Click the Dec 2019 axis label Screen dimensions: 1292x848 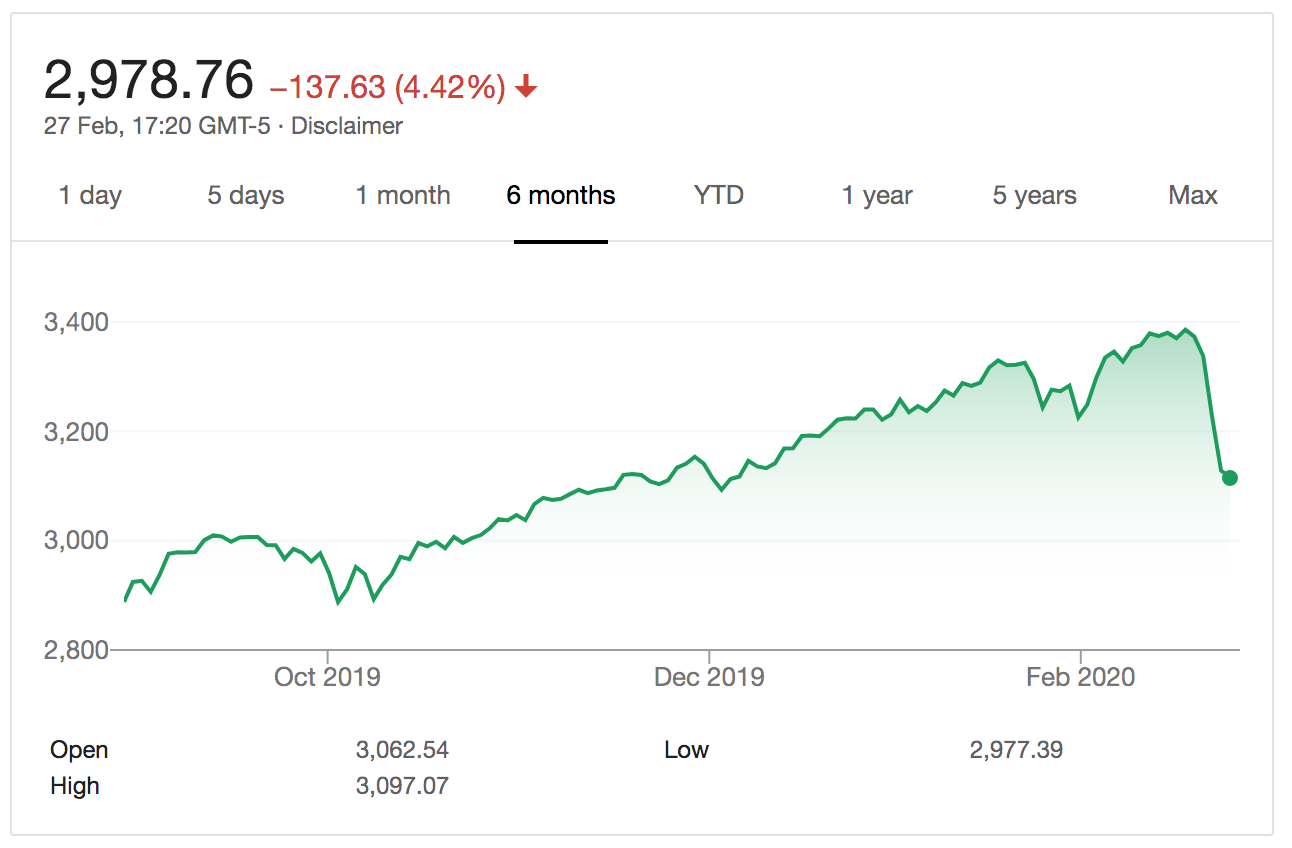tap(709, 677)
